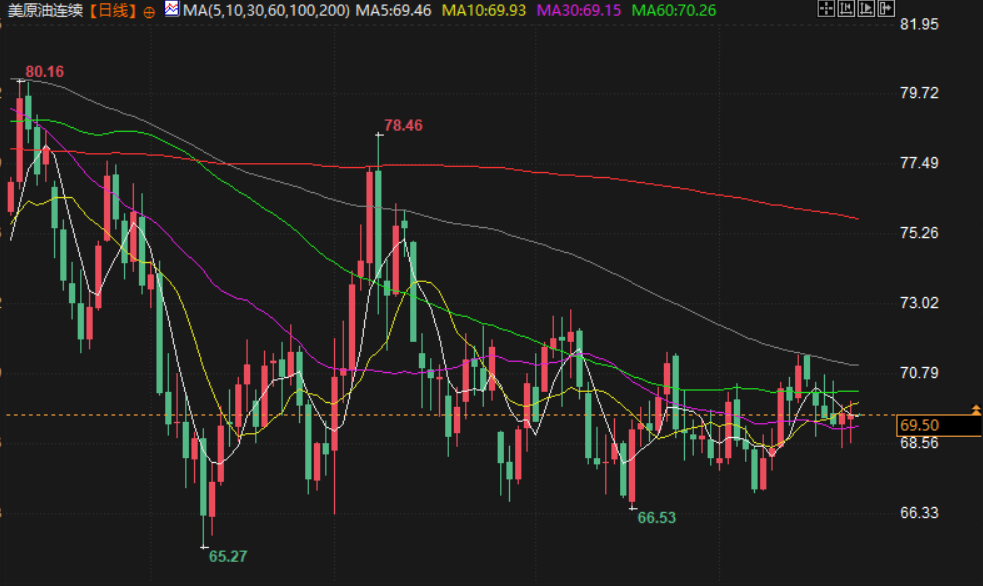Image resolution: width=983 pixels, height=586 pixels.
Task: Open the 日线 period selector
Action: (x=113, y=11)
